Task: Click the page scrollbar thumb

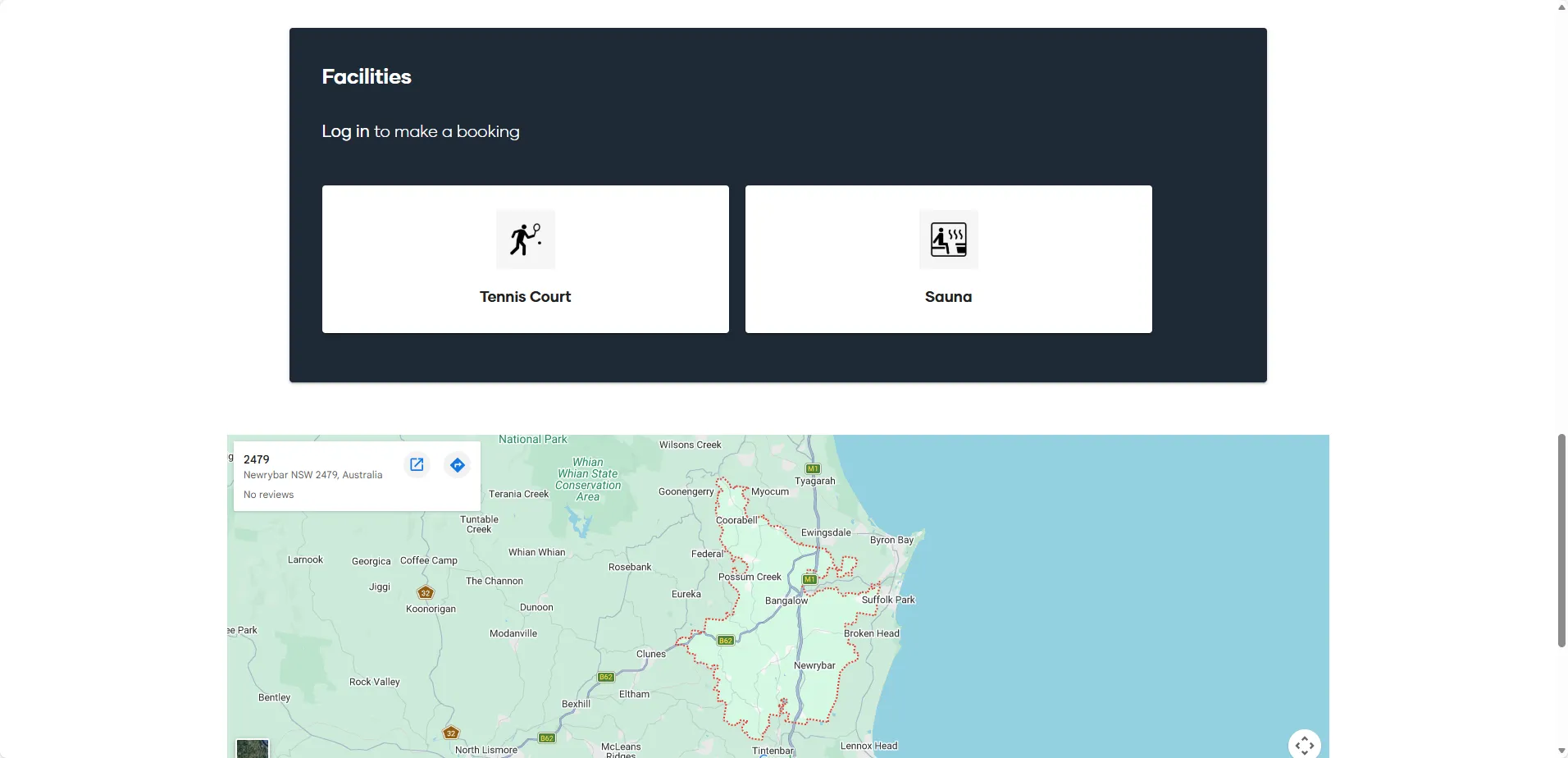Action: click(x=1561, y=541)
